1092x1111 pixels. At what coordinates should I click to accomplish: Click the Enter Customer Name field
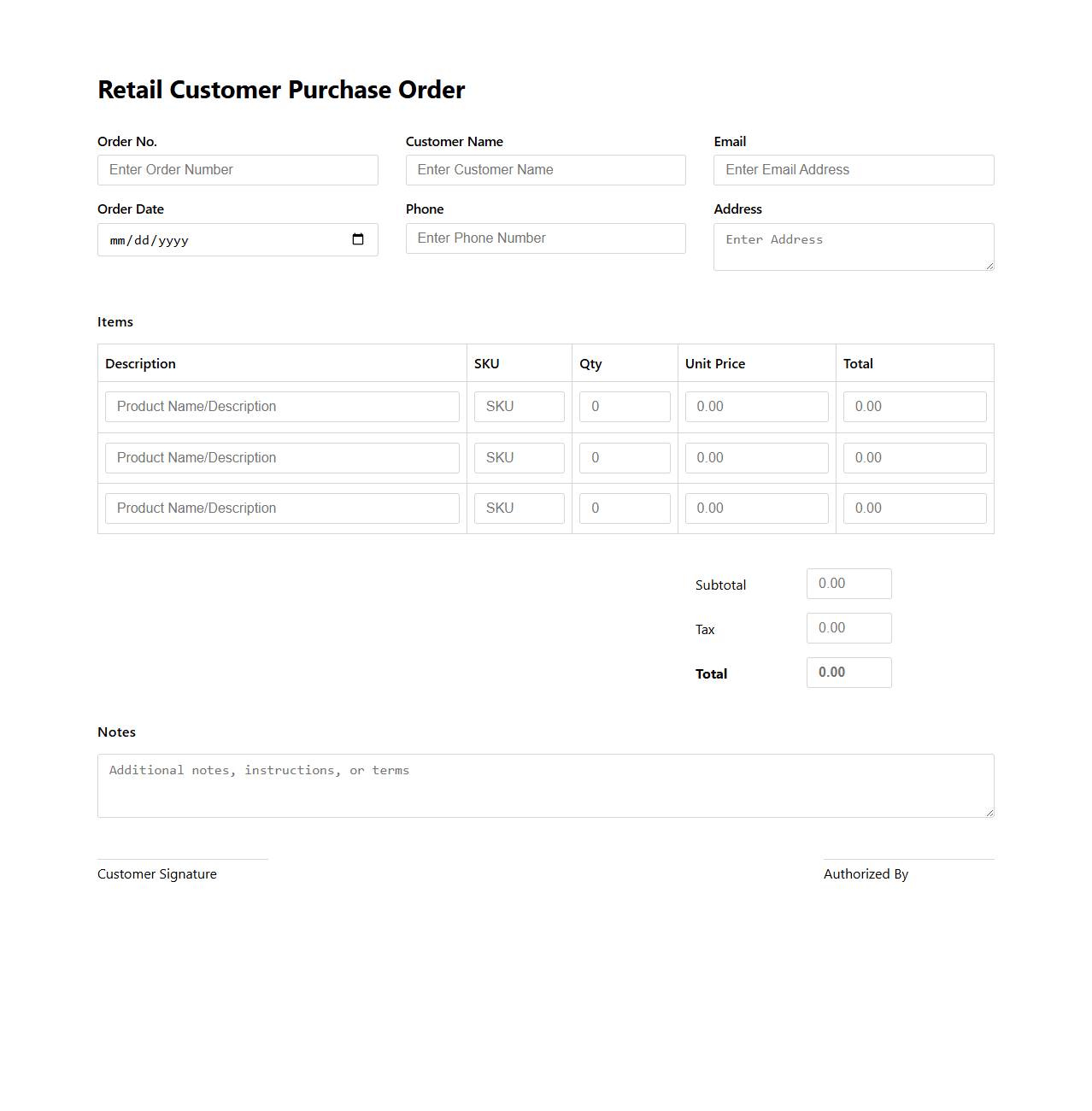544,169
